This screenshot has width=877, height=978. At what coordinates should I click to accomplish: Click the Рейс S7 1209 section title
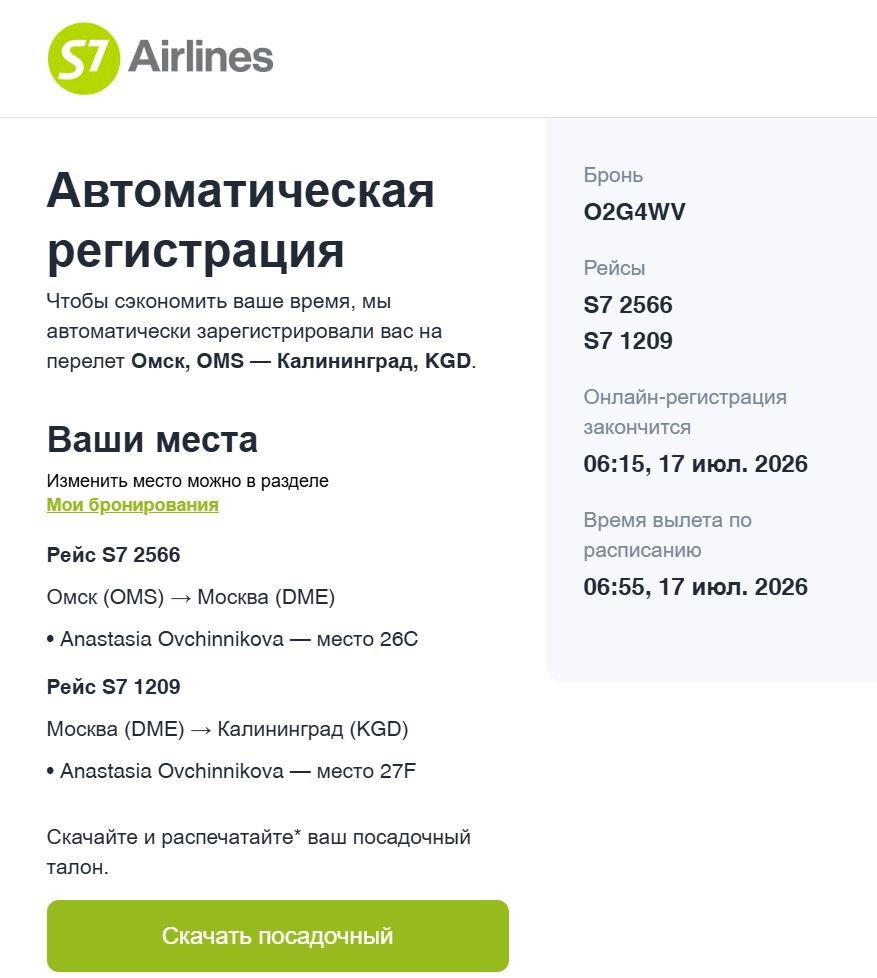(114, 687)
